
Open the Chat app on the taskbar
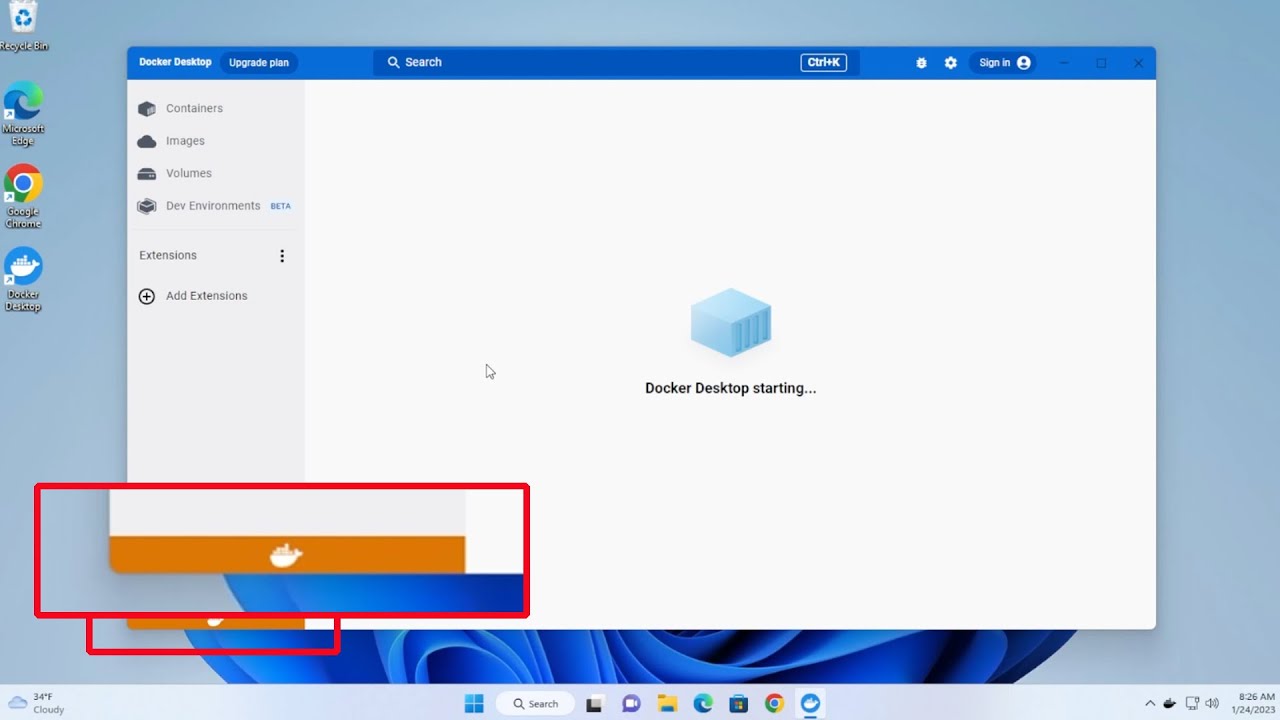(631, 703)
